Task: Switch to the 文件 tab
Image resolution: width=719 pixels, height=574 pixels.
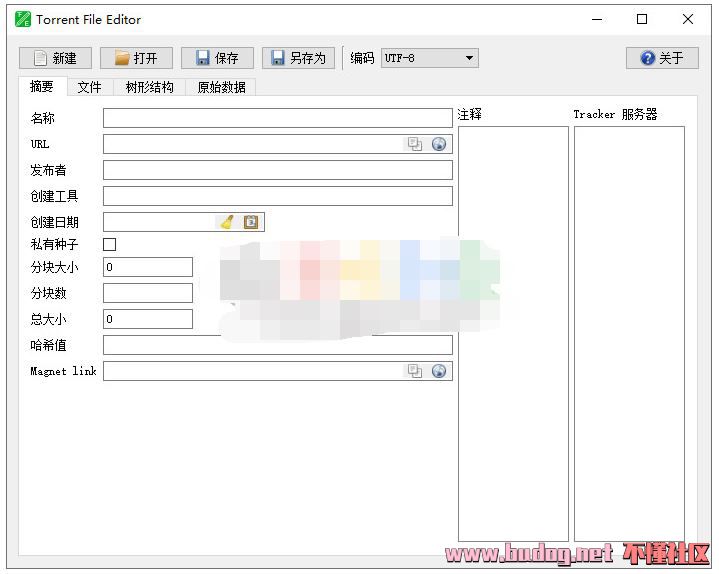Action: [x=89, y=87]
